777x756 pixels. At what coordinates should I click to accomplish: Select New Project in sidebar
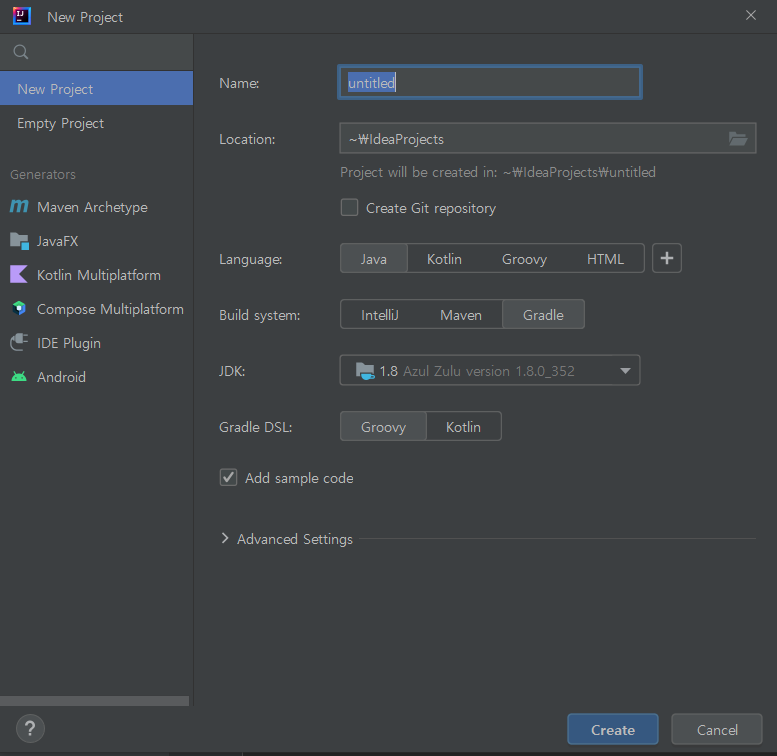97,88
